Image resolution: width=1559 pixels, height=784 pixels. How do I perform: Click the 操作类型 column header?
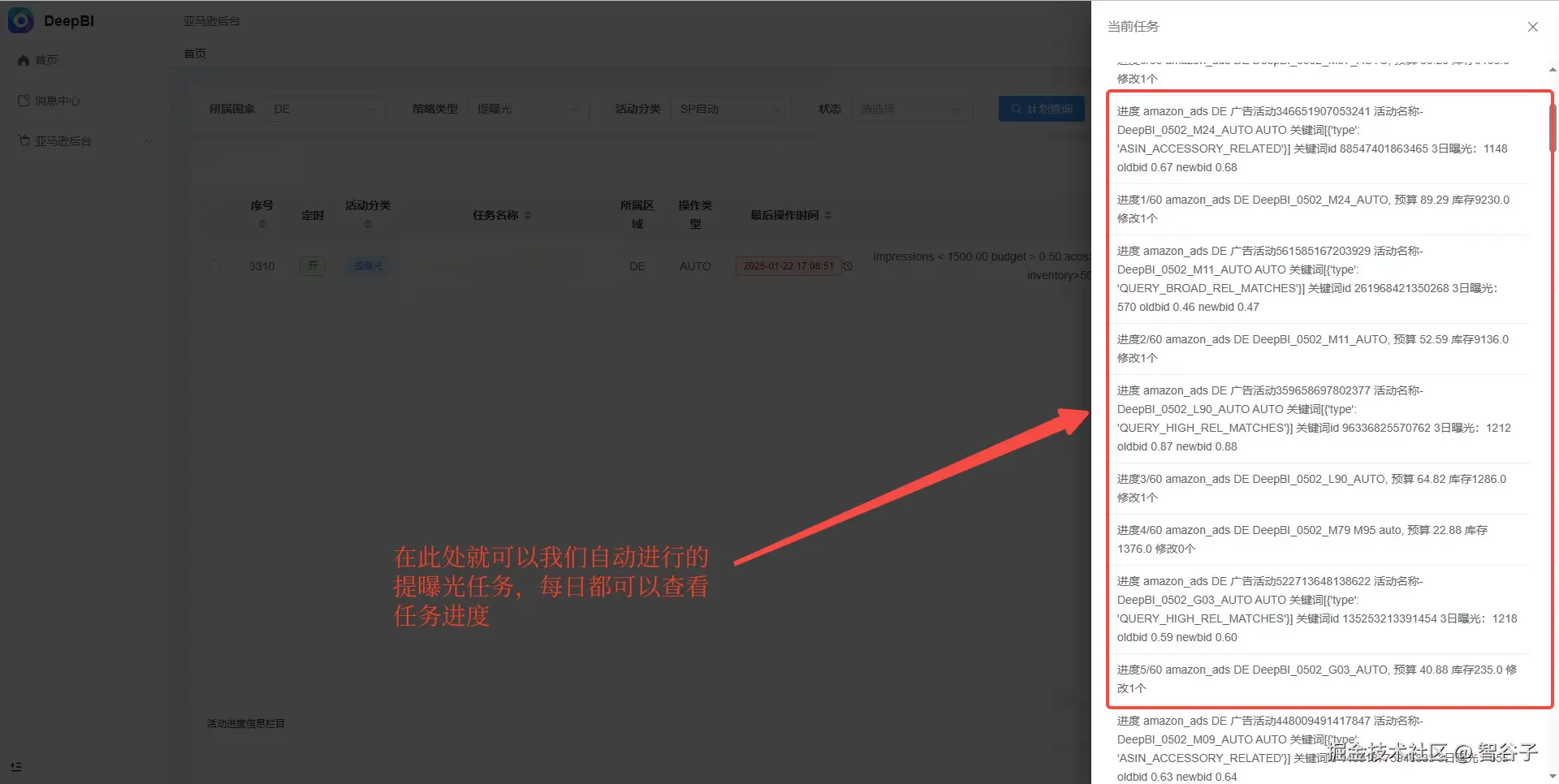pos(695,215)
